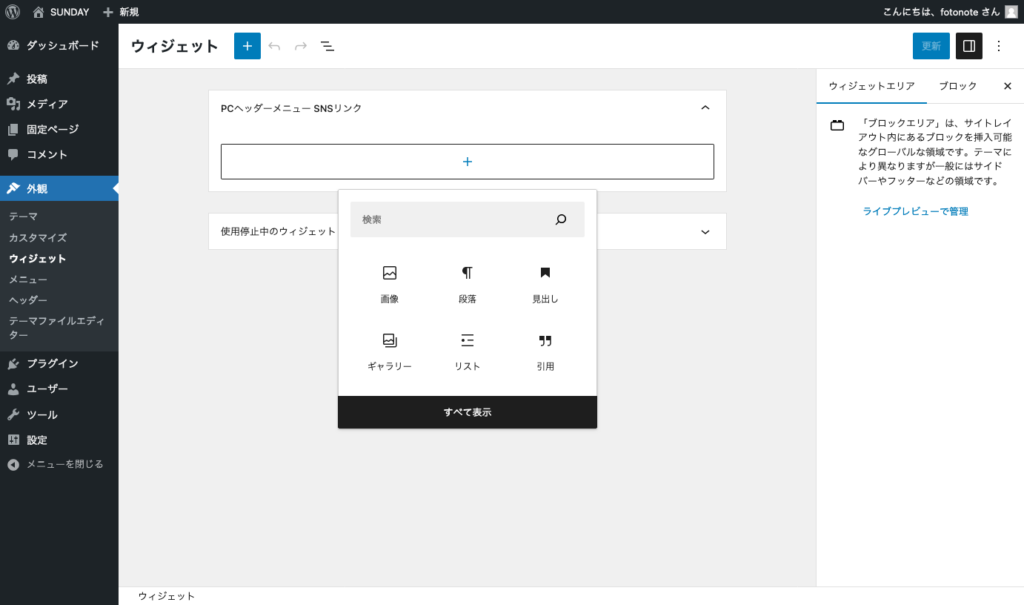Select the Image block icon
The width and height of the screenshot is (1024, 605).
(389, 273)
